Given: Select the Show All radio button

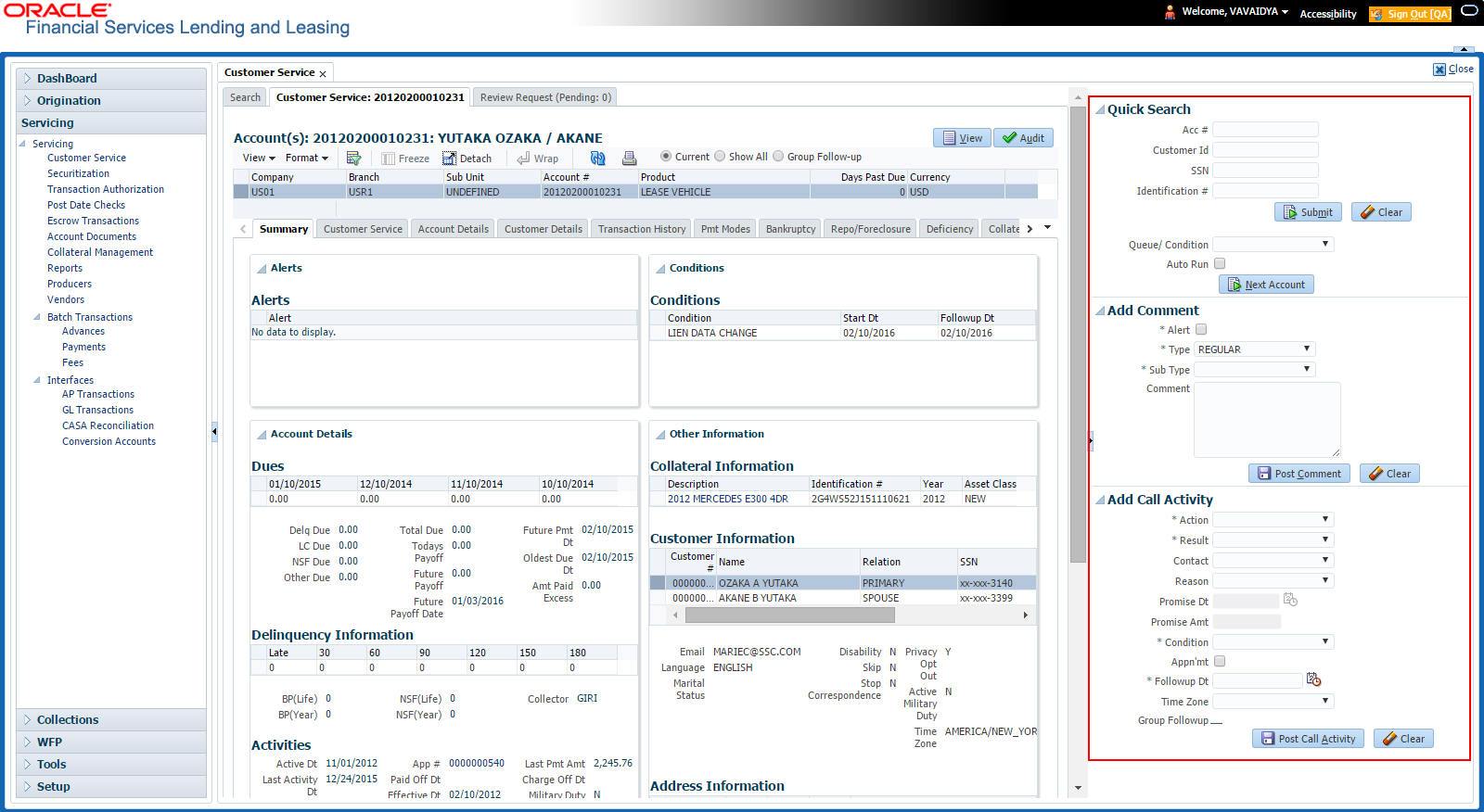Looking at the screenshot, I should click(x=720, y=157).
